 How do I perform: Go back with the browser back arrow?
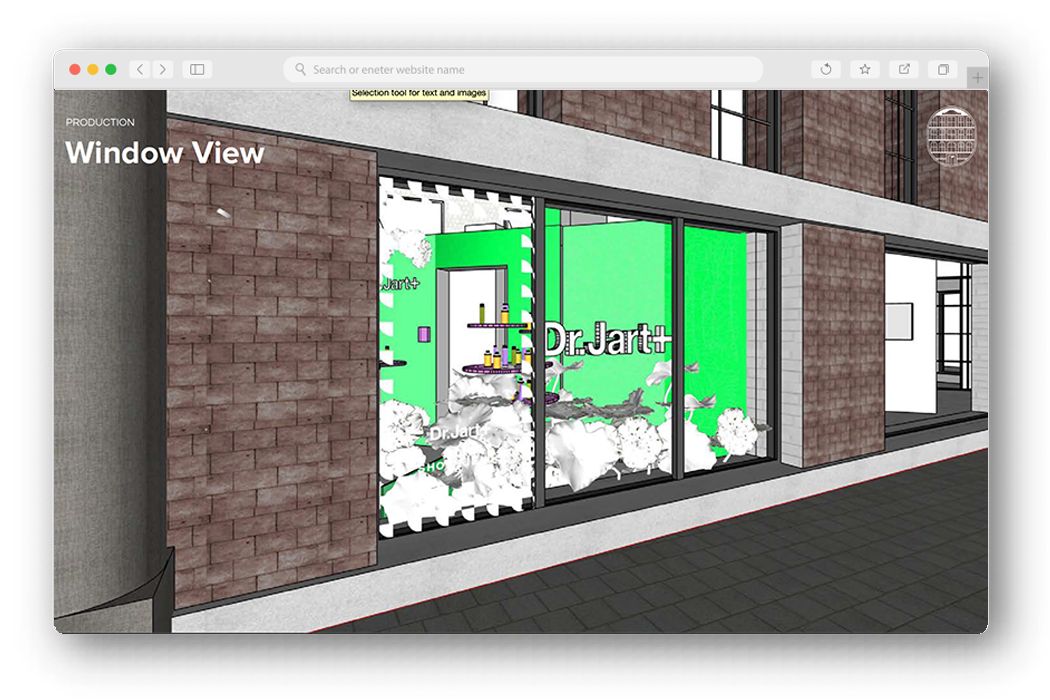coord(139,70)
